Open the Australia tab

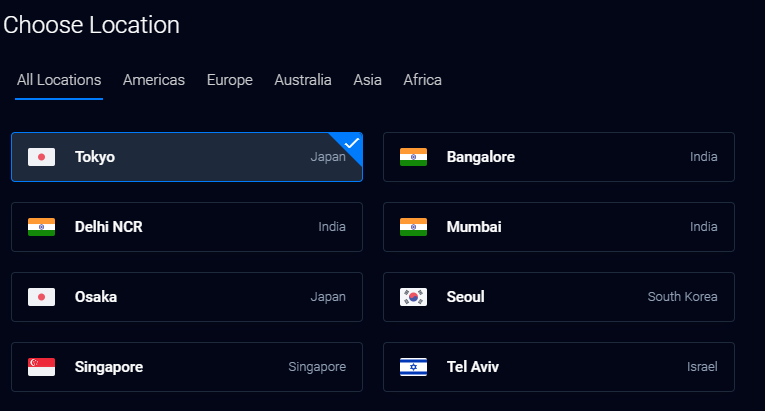(303, 80)
